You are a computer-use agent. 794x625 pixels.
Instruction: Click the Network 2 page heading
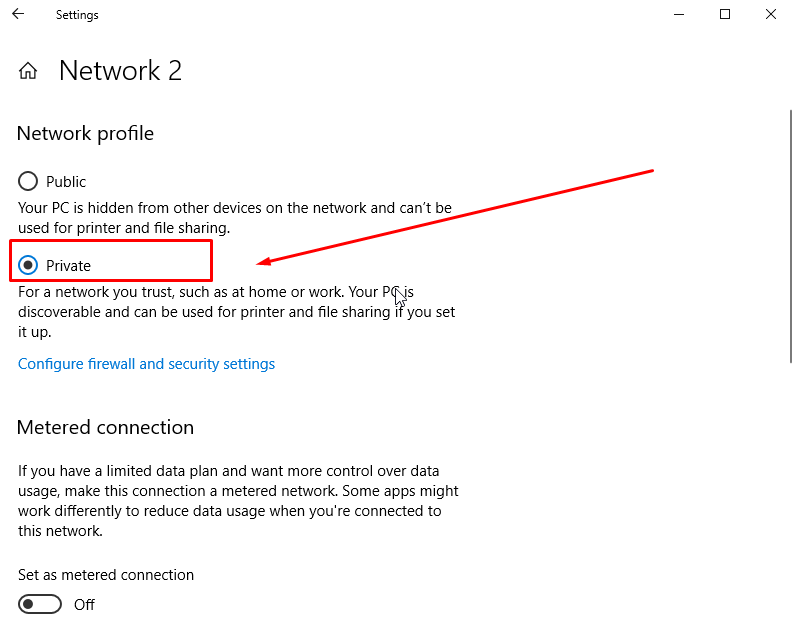pyautogui.click(x=120, y=71)
